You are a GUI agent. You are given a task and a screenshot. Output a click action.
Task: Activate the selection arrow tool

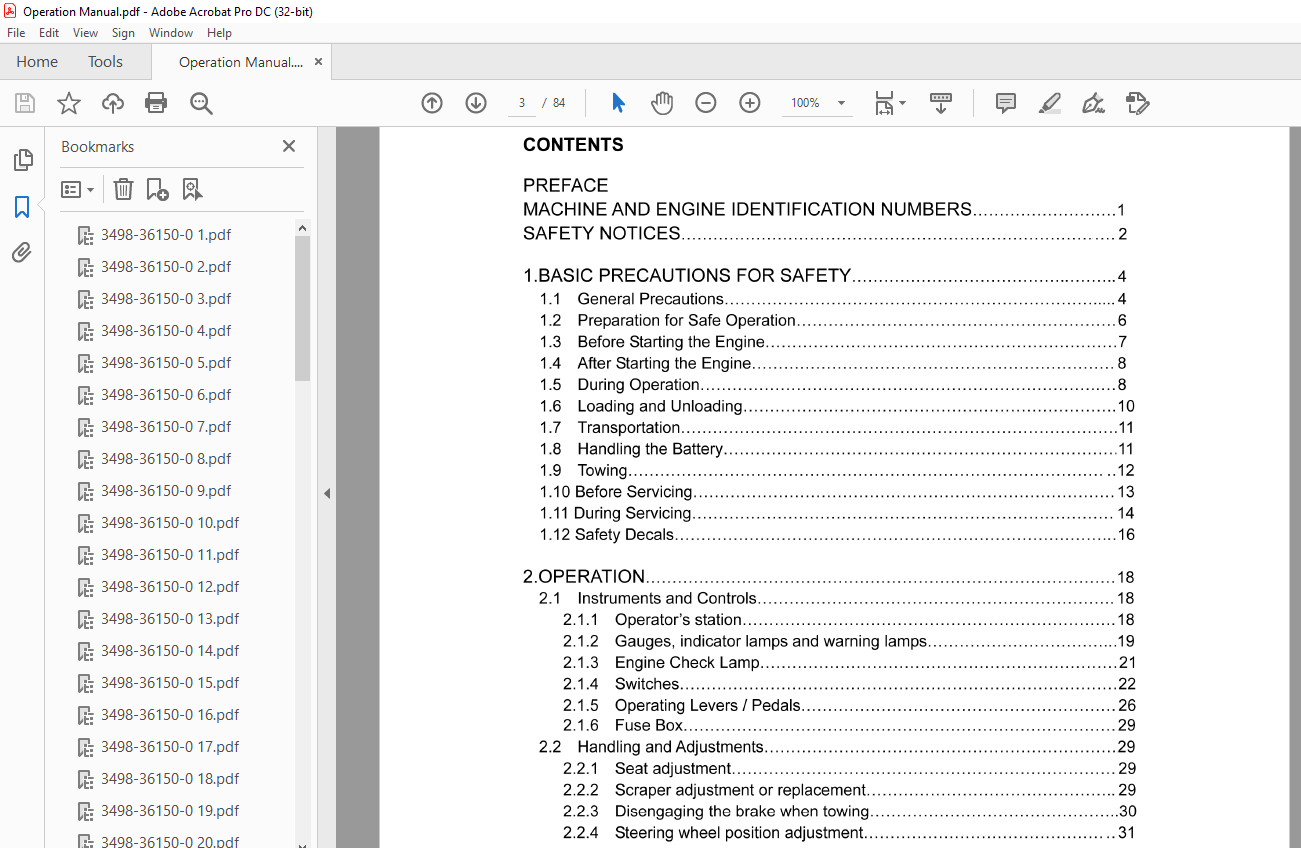click(x=618, y=103)
